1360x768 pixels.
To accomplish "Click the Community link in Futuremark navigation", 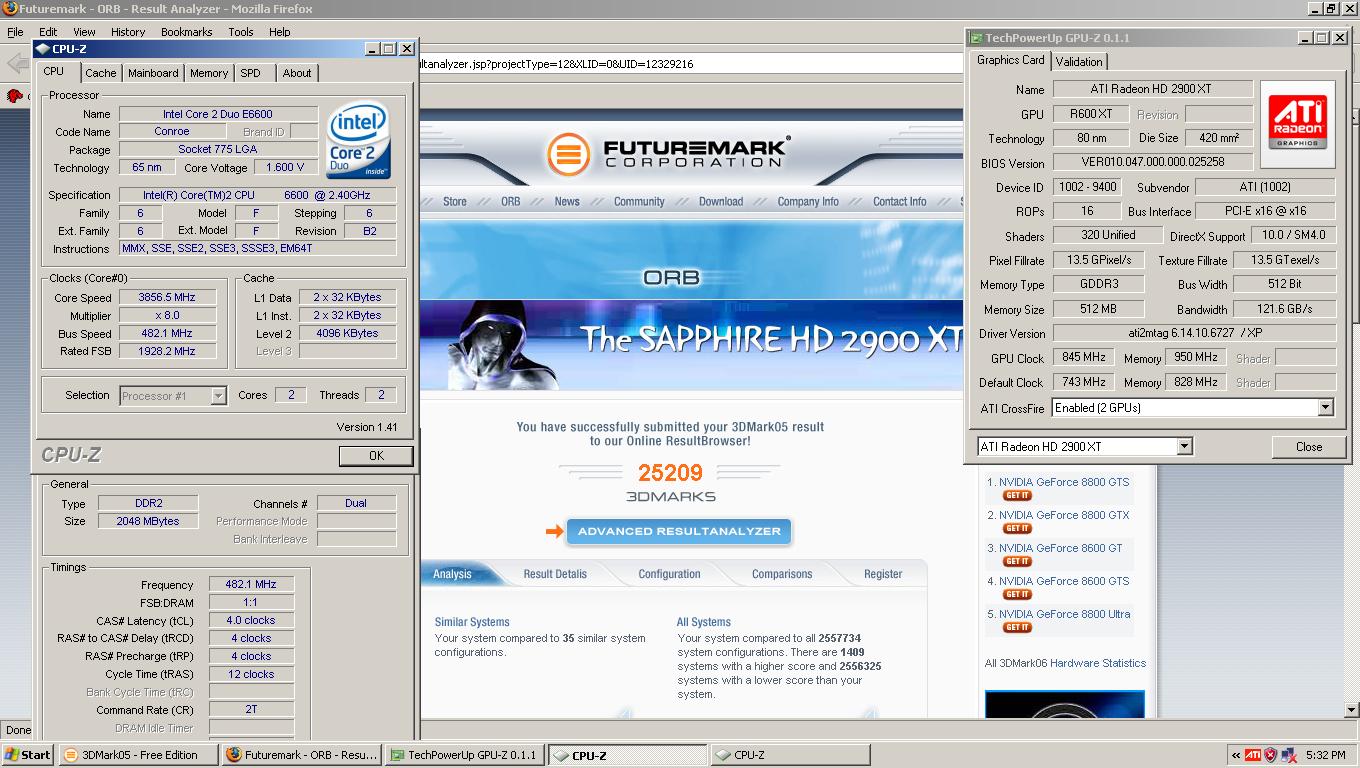I will (x=639, y=201).
